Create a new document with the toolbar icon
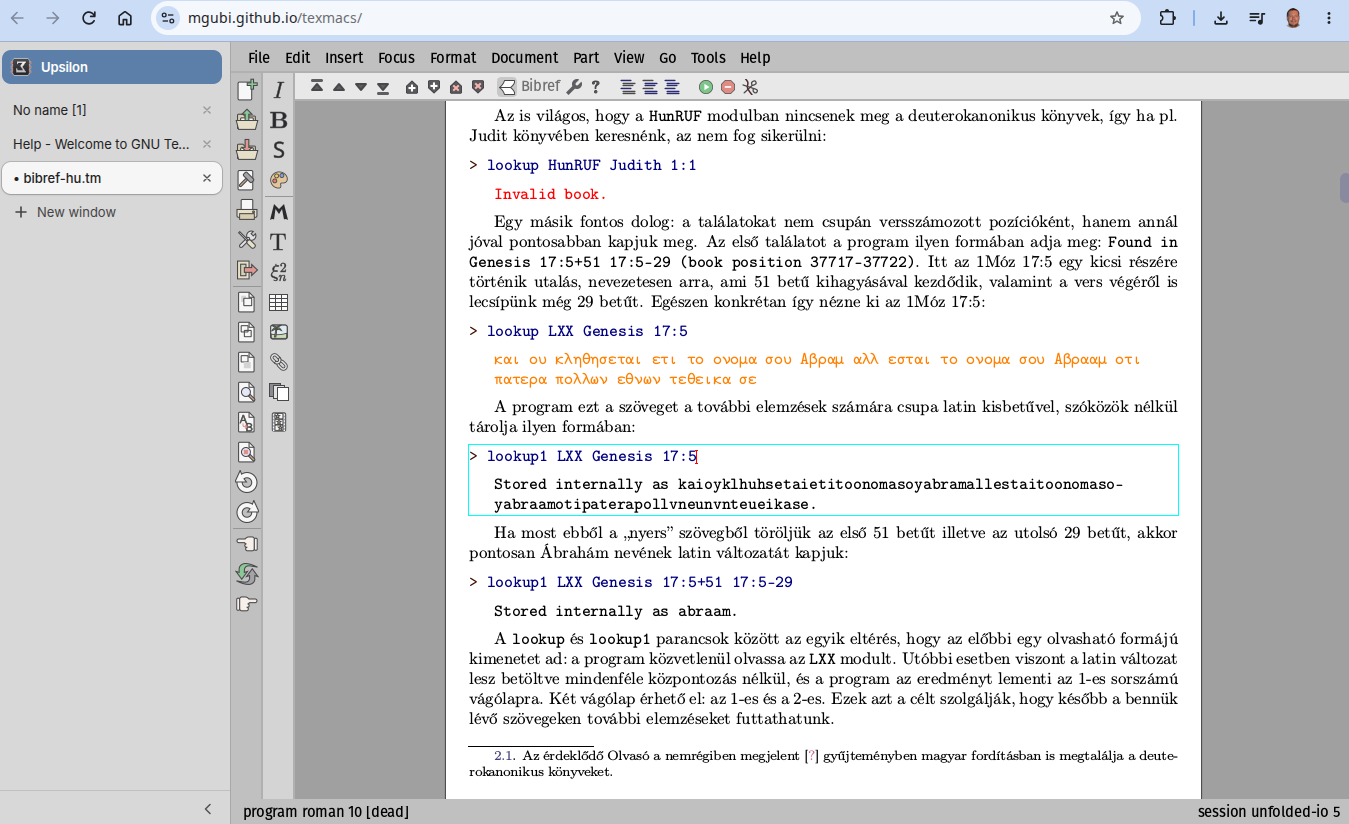Image resolution: width=1349 pixels, height=824 pixels. [x=247, y=90]
